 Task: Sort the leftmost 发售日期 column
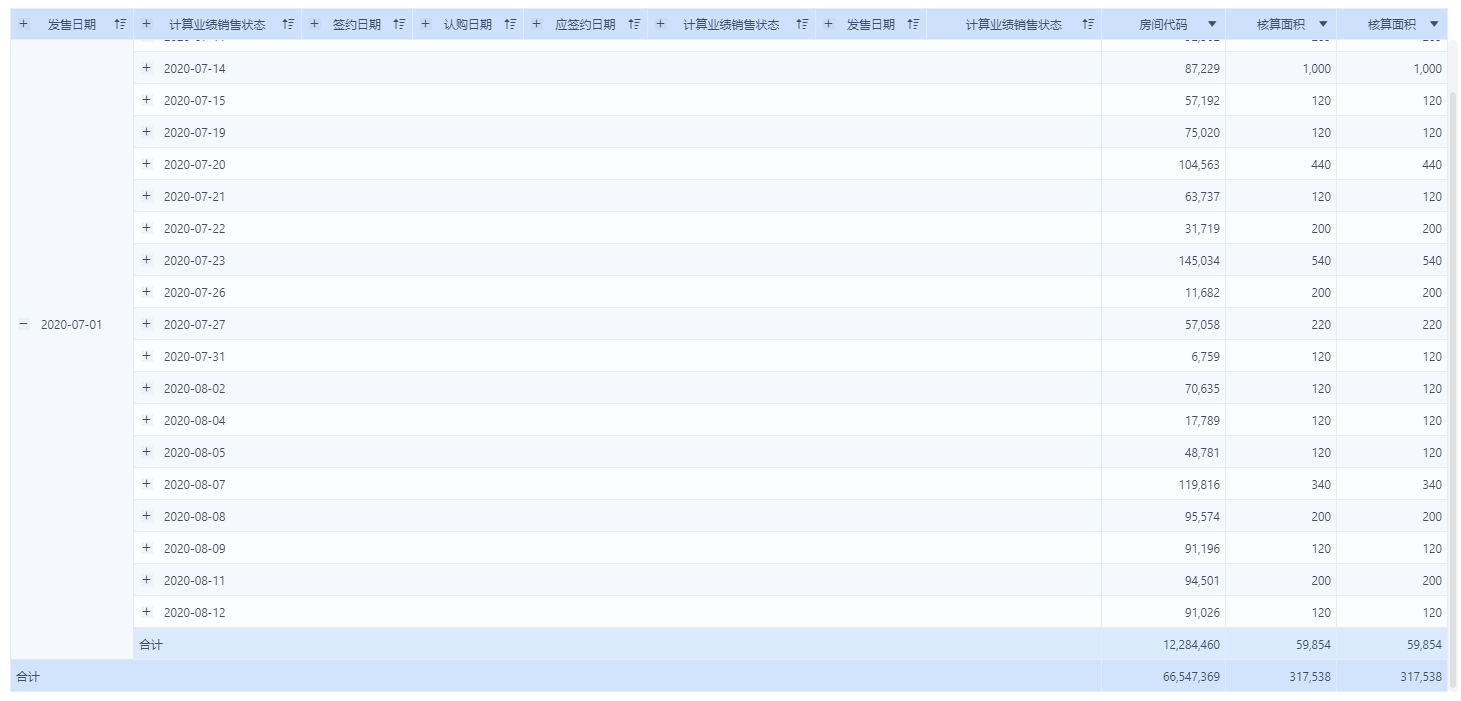click(120, 24)
